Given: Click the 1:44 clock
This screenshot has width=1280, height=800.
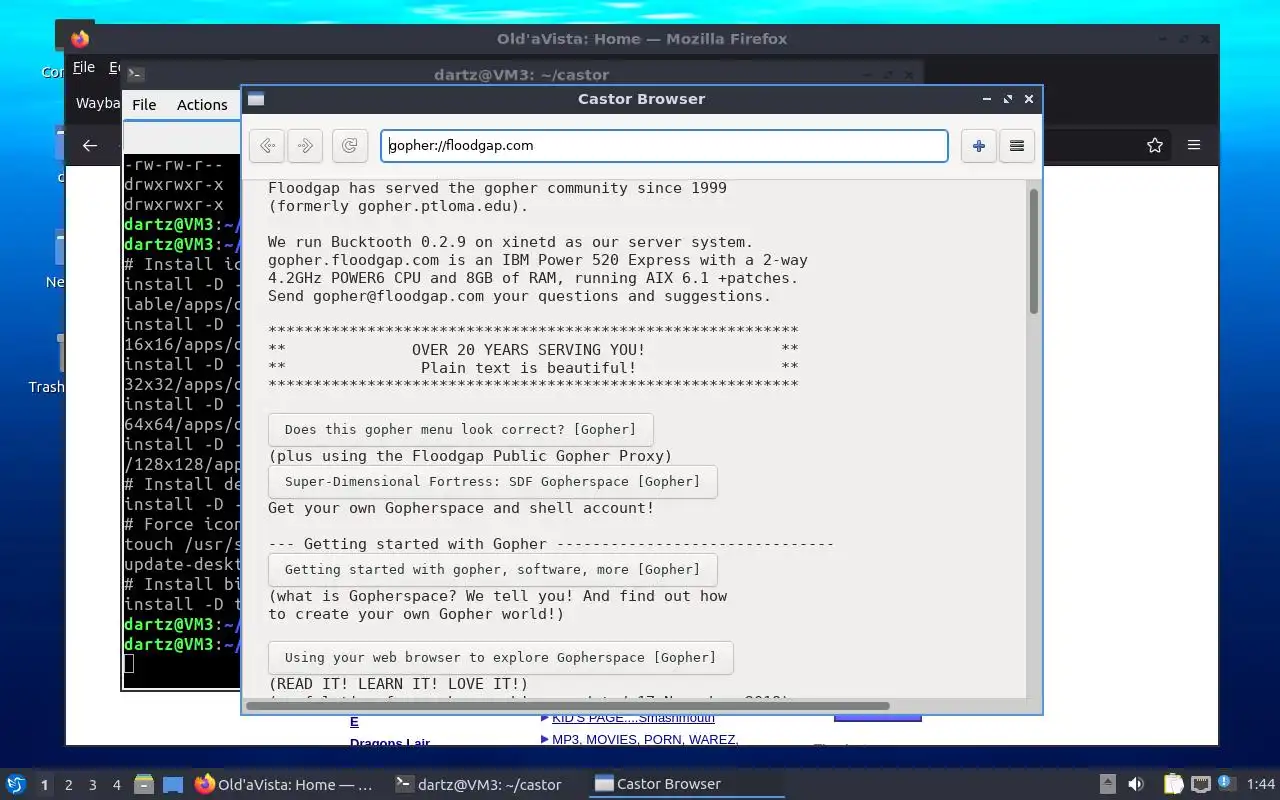Looking at the screenshot, I should pyautogui.click(x=1261, y=785).
